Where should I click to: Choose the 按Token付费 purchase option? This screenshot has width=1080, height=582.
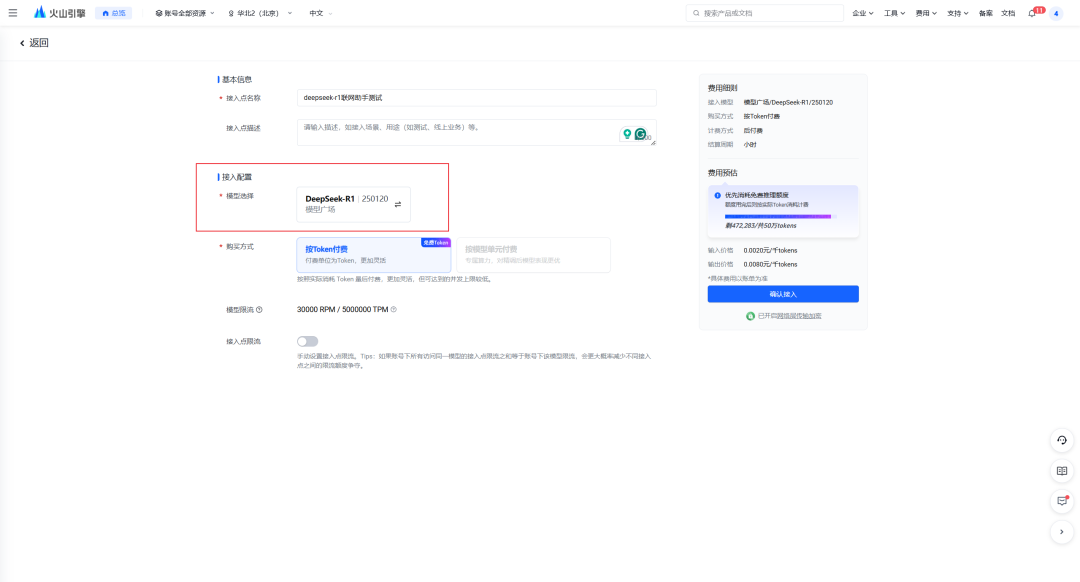373,254
